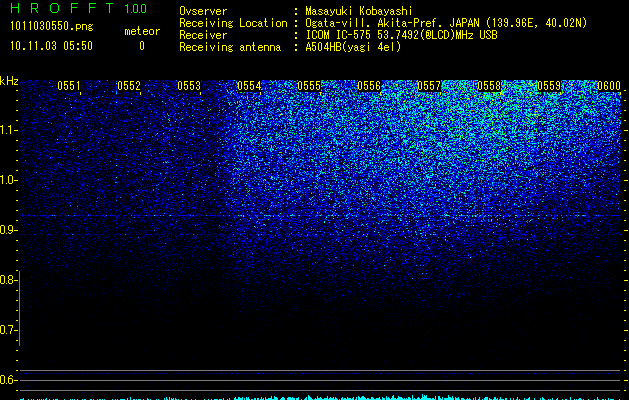This screenshot has width=629, height=400.
Task: Click the 1.1 kHz axis label
Action: (x=7, y=130)
